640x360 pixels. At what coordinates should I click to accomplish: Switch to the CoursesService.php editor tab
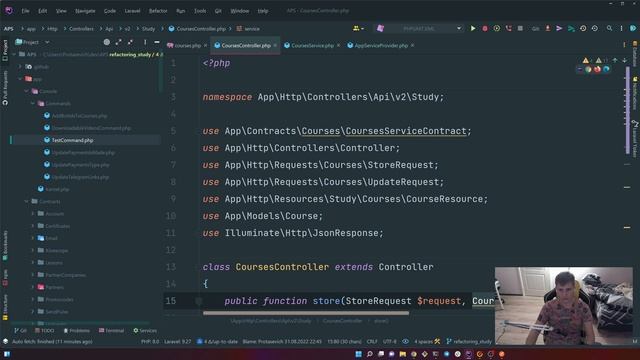click(312, 45)
